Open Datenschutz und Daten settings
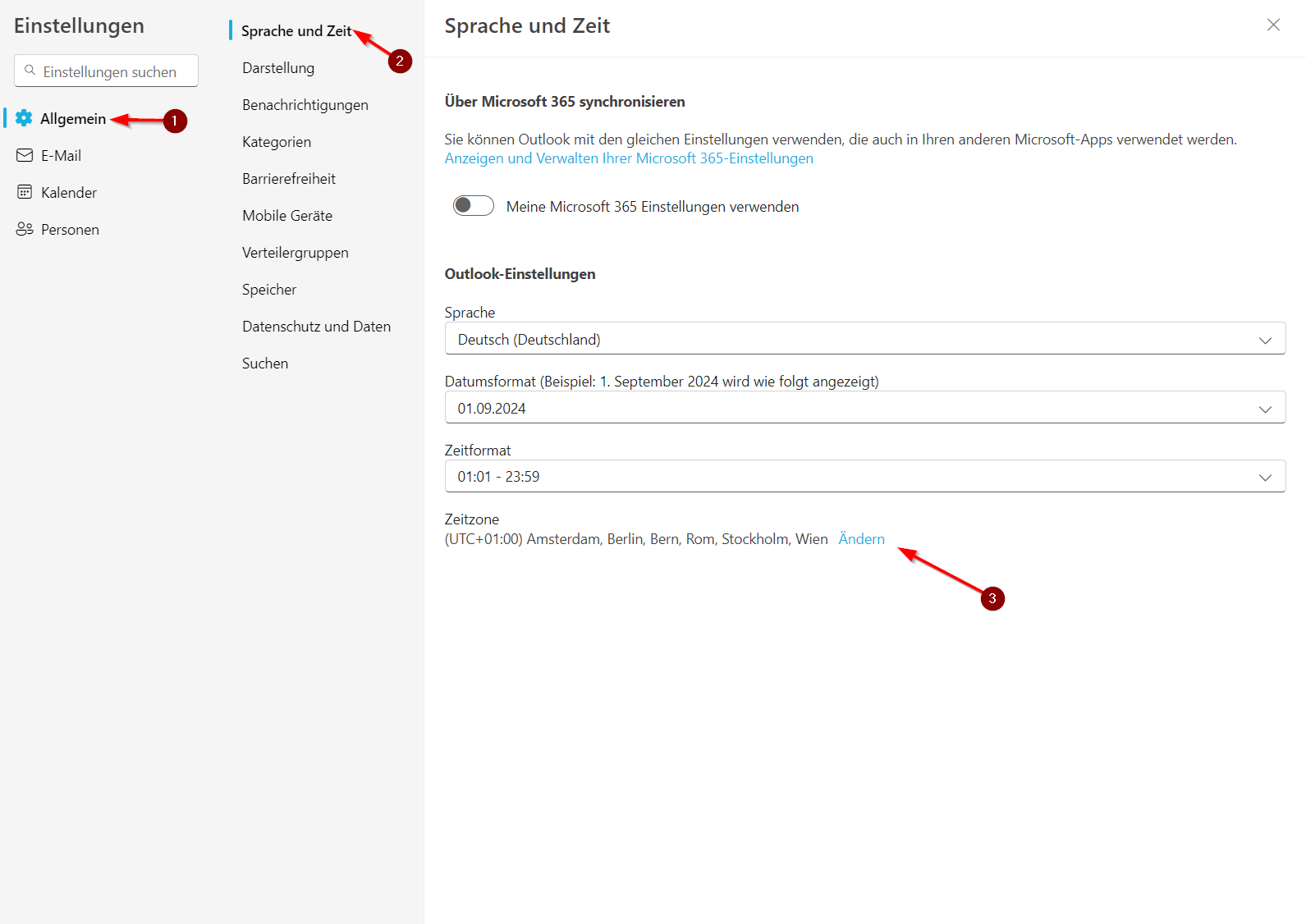Viewport: 1306px width, 924px height. point(316,327)
